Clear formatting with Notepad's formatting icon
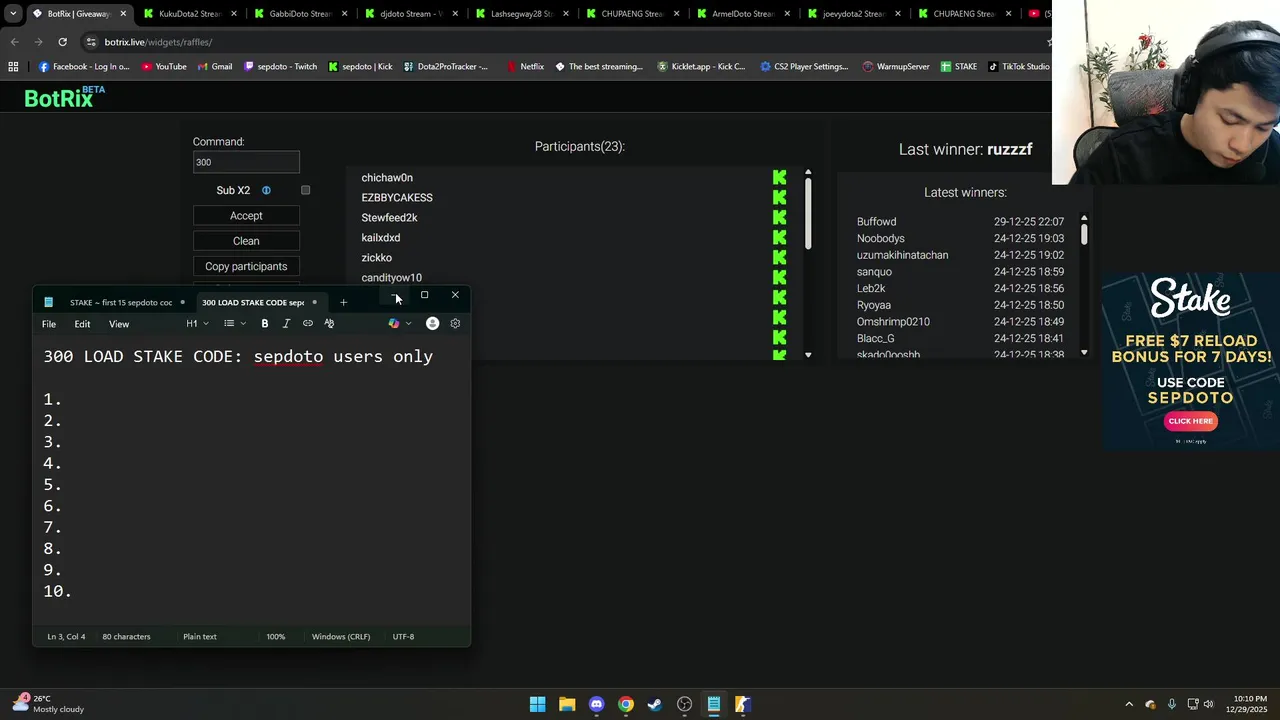 point(329,323)
